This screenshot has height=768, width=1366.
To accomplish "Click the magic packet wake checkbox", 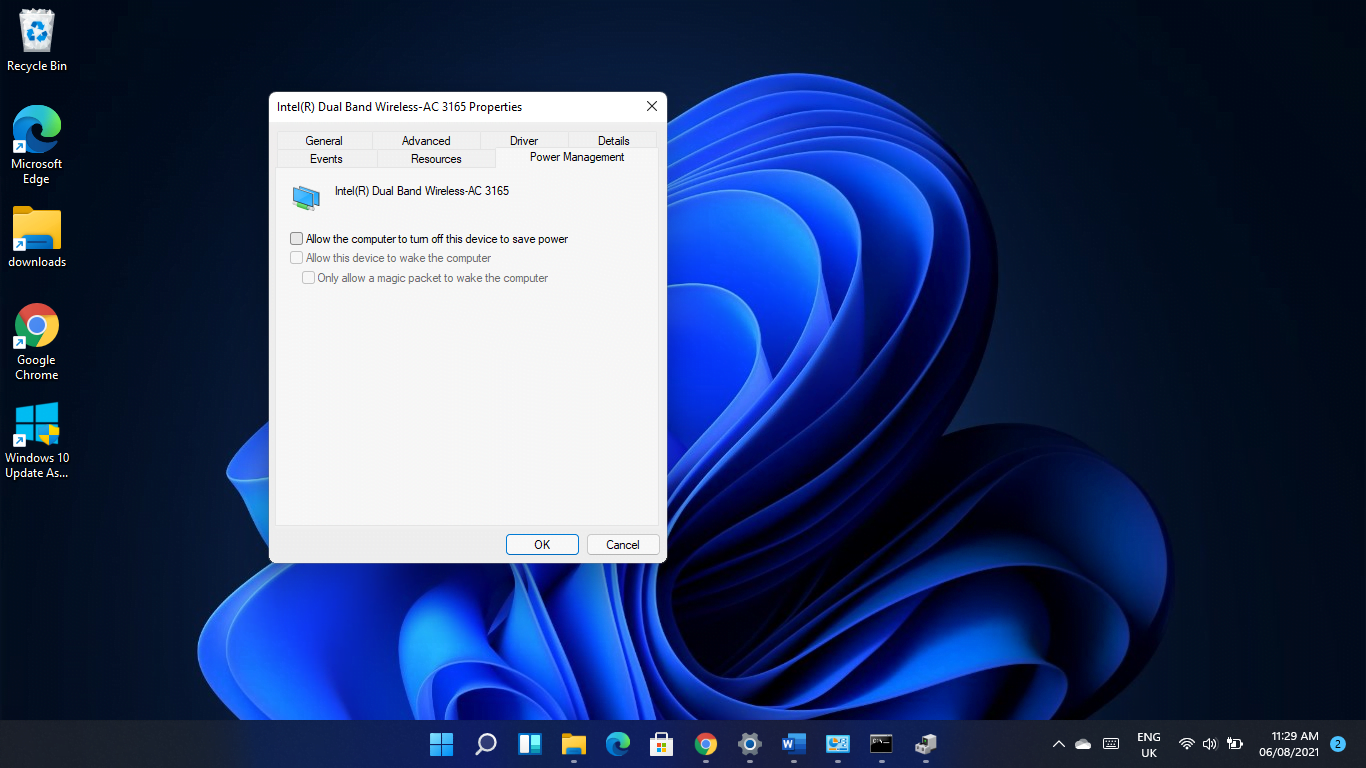I will pos(308,277).
